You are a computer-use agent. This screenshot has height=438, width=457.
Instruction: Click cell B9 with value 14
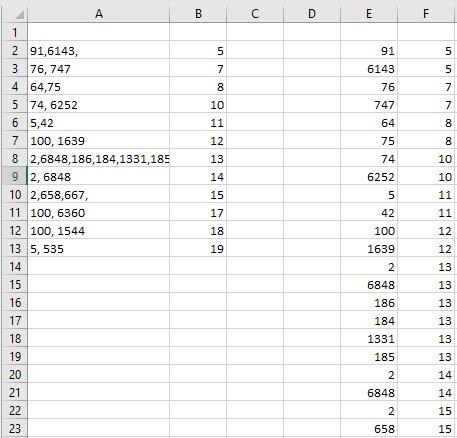[198, 177]
